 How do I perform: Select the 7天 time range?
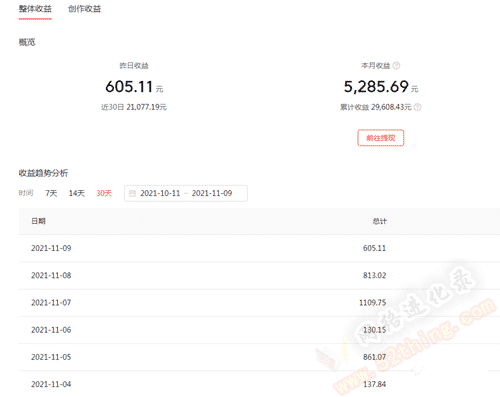pyautogui.click(x=51, y=193)
